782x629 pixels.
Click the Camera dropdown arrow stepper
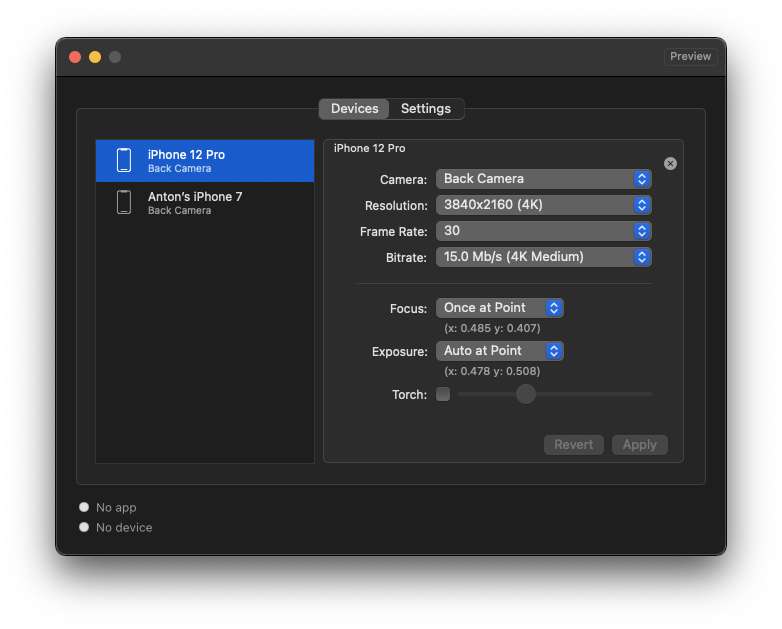[642, 179]
